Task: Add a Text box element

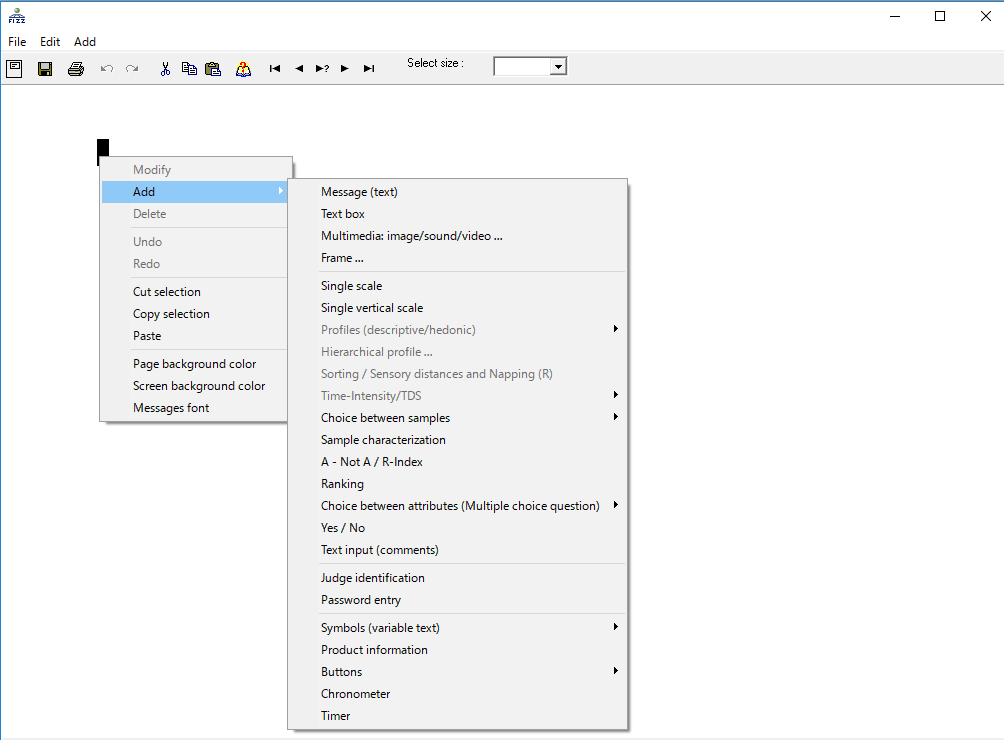Action: pyautogui.click(x=457, y=214)
